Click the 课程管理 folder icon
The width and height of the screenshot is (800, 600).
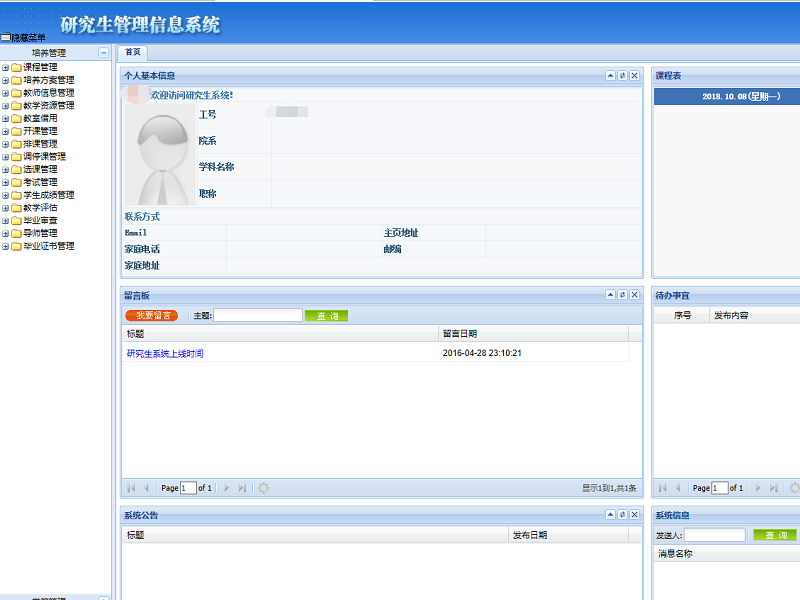pyautogui.click(x=16, y=67)
